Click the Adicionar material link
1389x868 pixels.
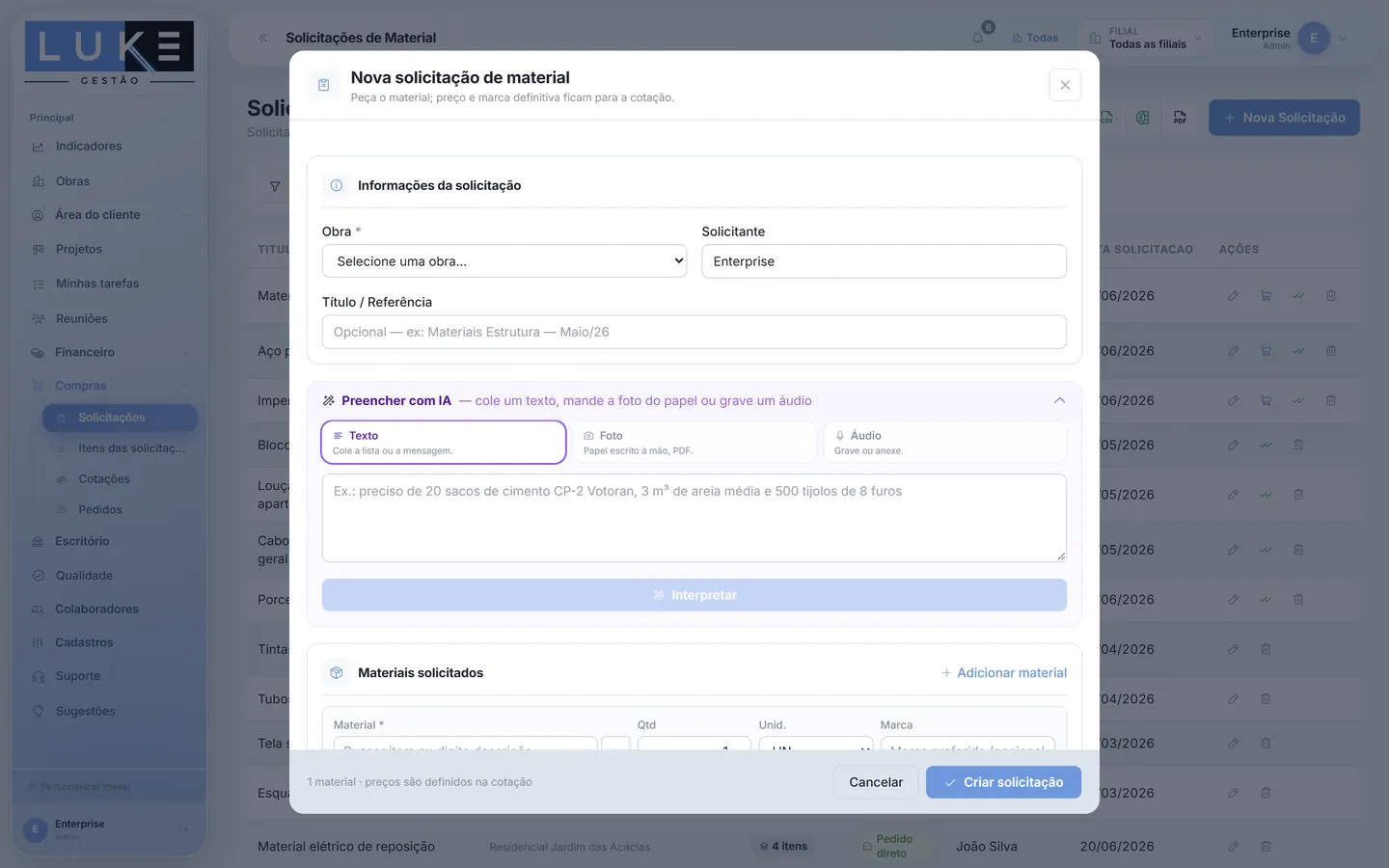(1004, 673)
